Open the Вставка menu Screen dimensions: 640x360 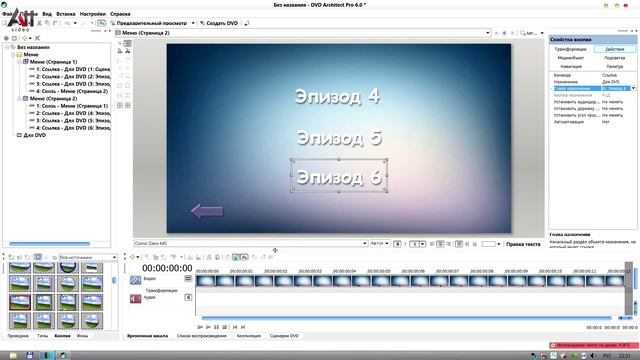click(x=66, y=14)
